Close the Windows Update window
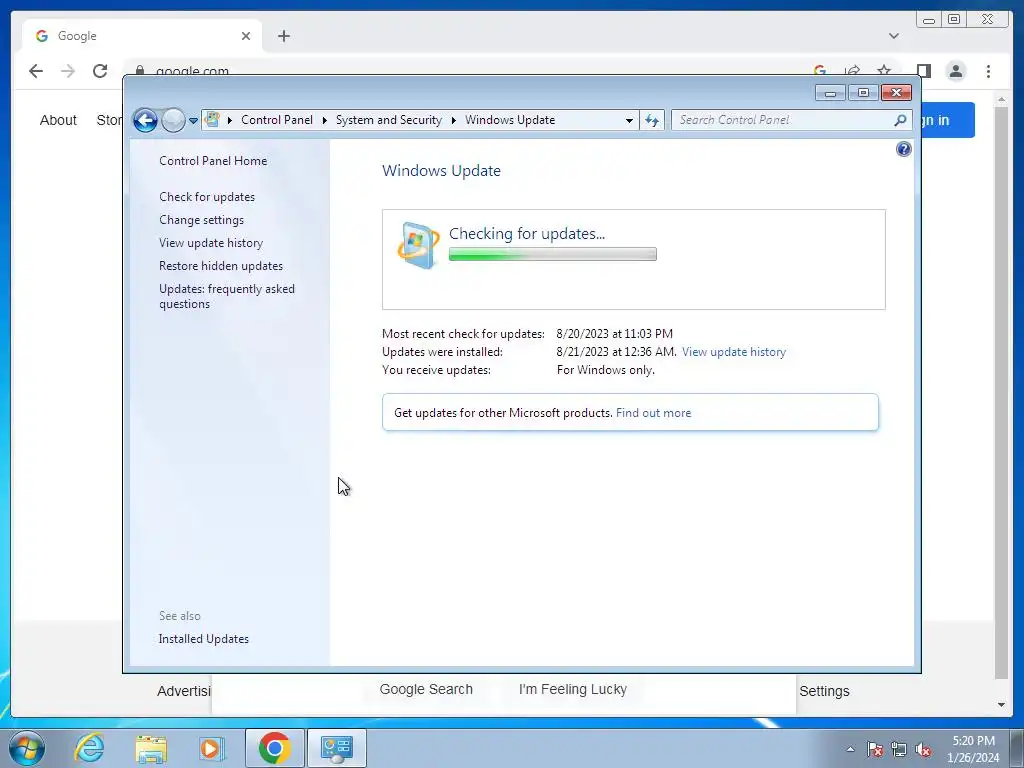 pos(896,93)
